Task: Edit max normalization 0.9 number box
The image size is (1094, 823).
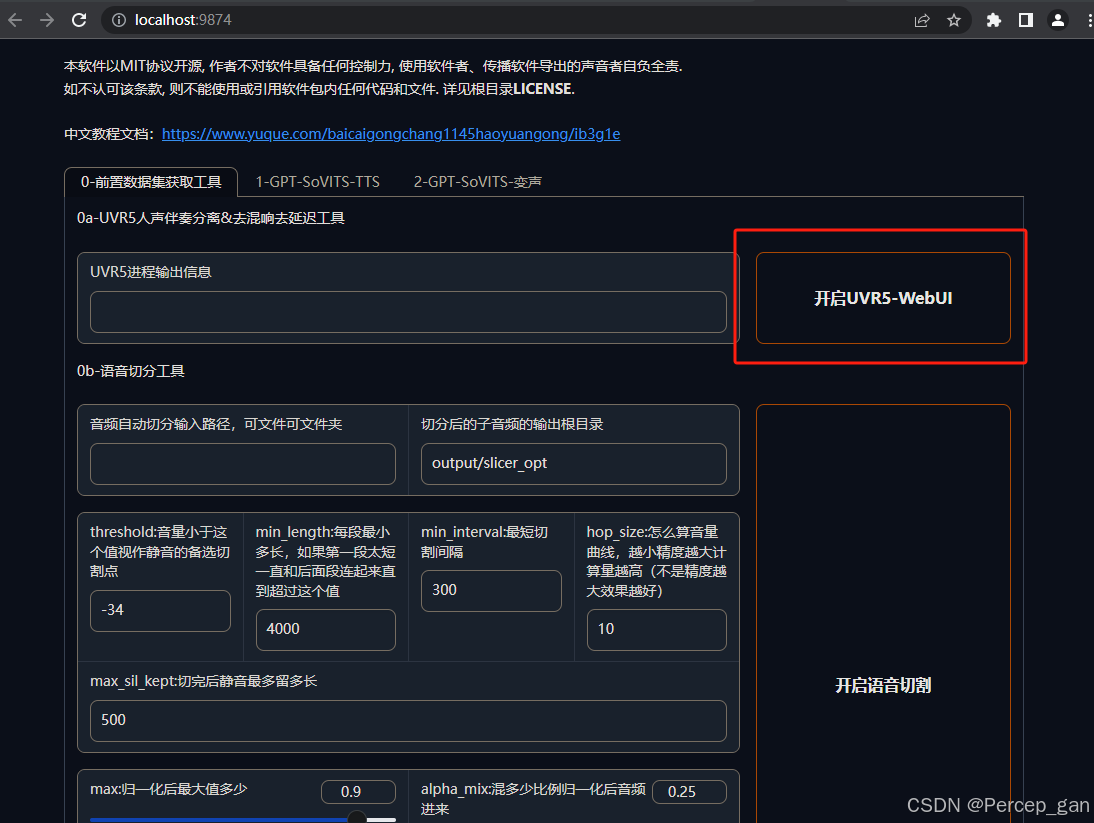Action: point(359,792)
